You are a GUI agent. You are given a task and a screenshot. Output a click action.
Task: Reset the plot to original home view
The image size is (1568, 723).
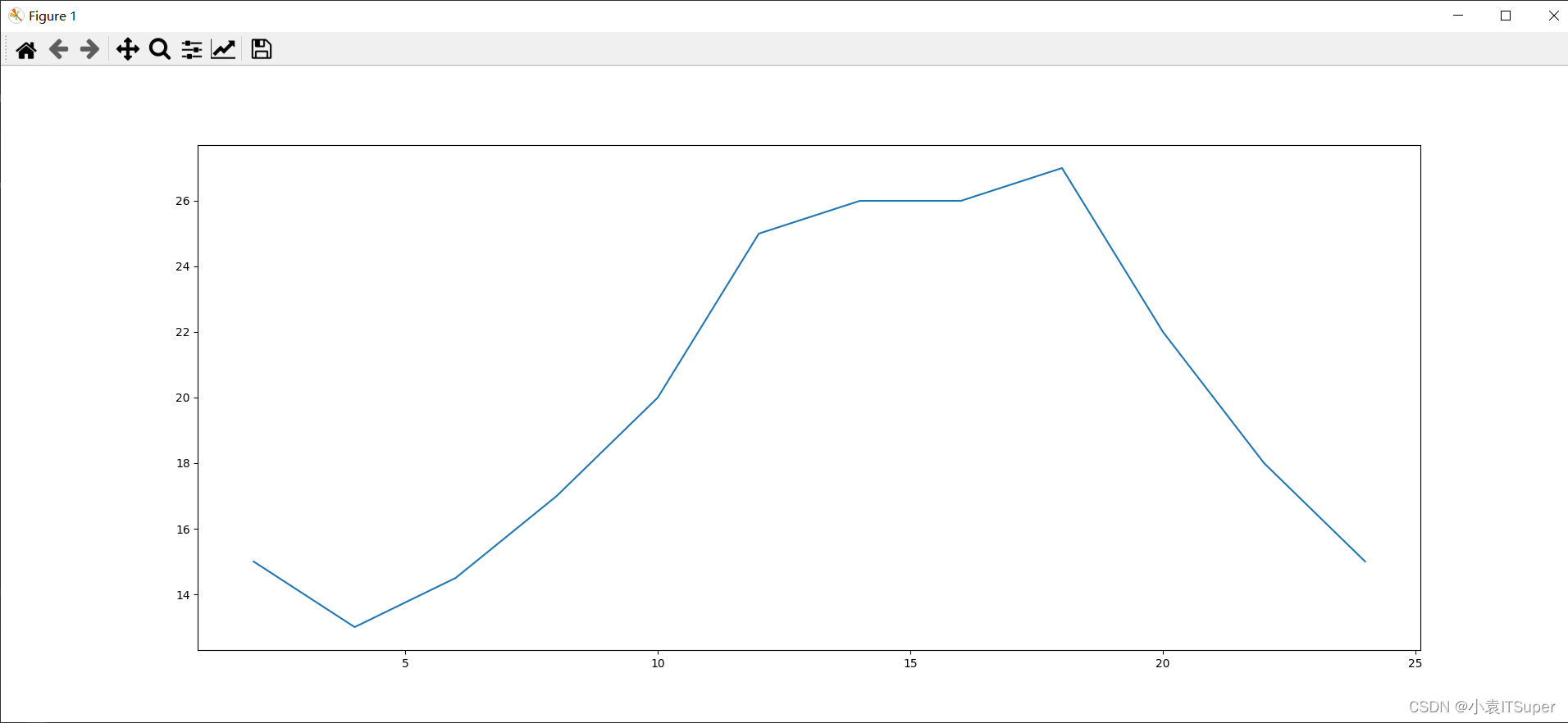click(26, 50)
